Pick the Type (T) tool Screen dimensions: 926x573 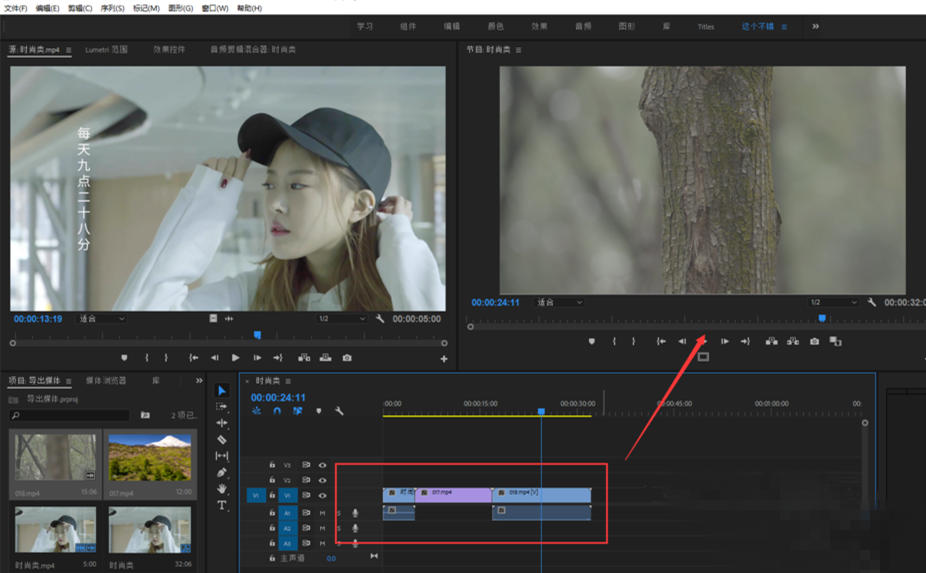(x=222, y=505)
